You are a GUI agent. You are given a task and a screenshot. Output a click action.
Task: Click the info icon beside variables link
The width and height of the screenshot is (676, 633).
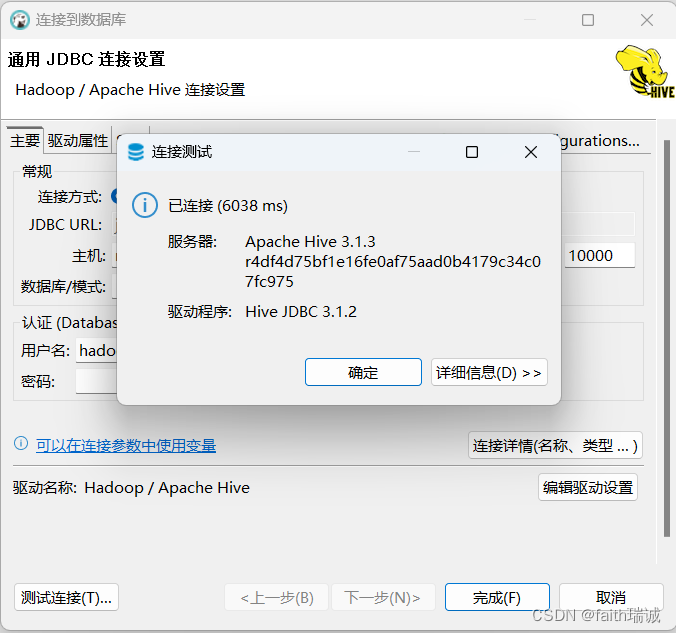coord(21,443)
